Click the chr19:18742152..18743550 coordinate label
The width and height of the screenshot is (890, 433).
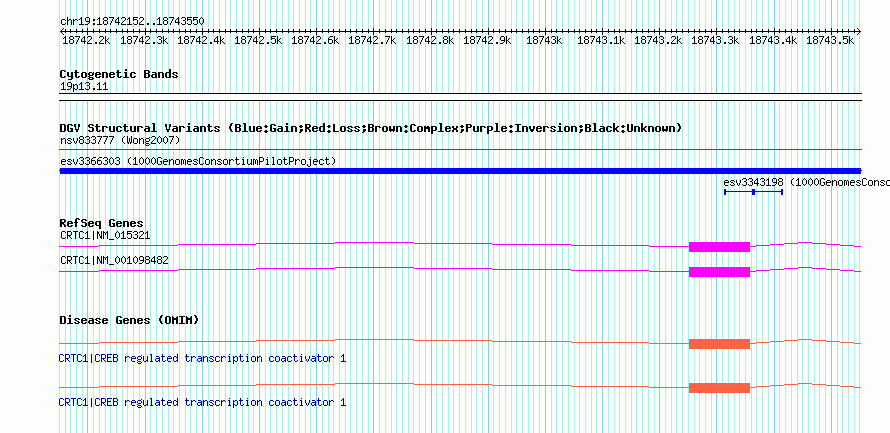point(132,22)
